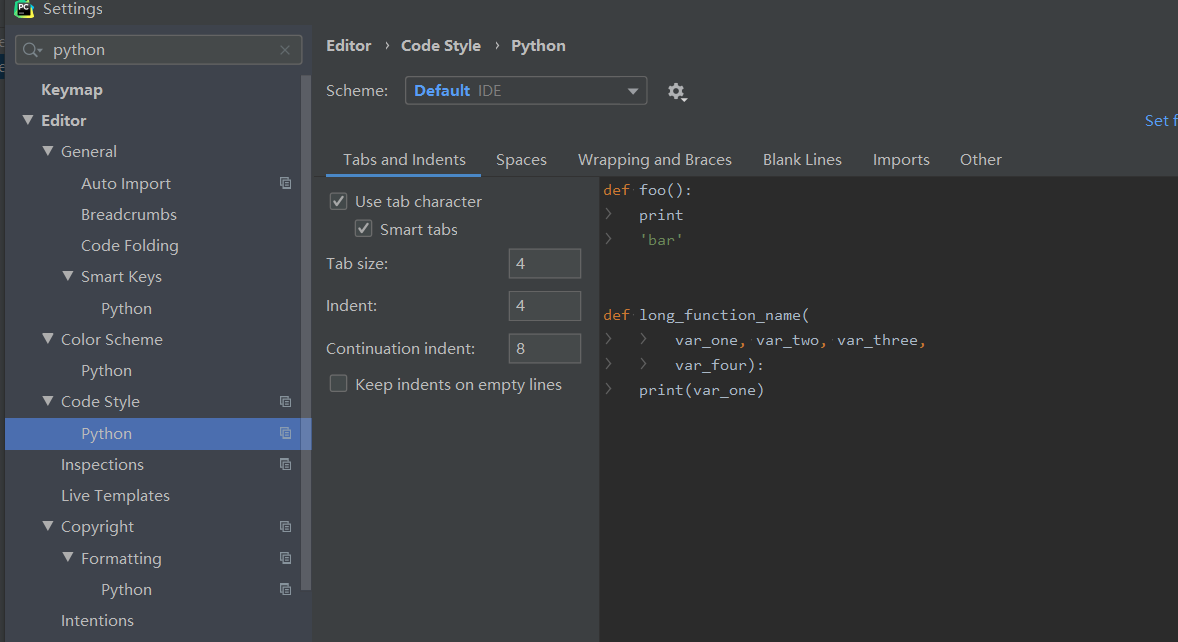Uncheck the Smart tabs option
The width and height of the screenshot is (1178, 642).
[364, 229]
